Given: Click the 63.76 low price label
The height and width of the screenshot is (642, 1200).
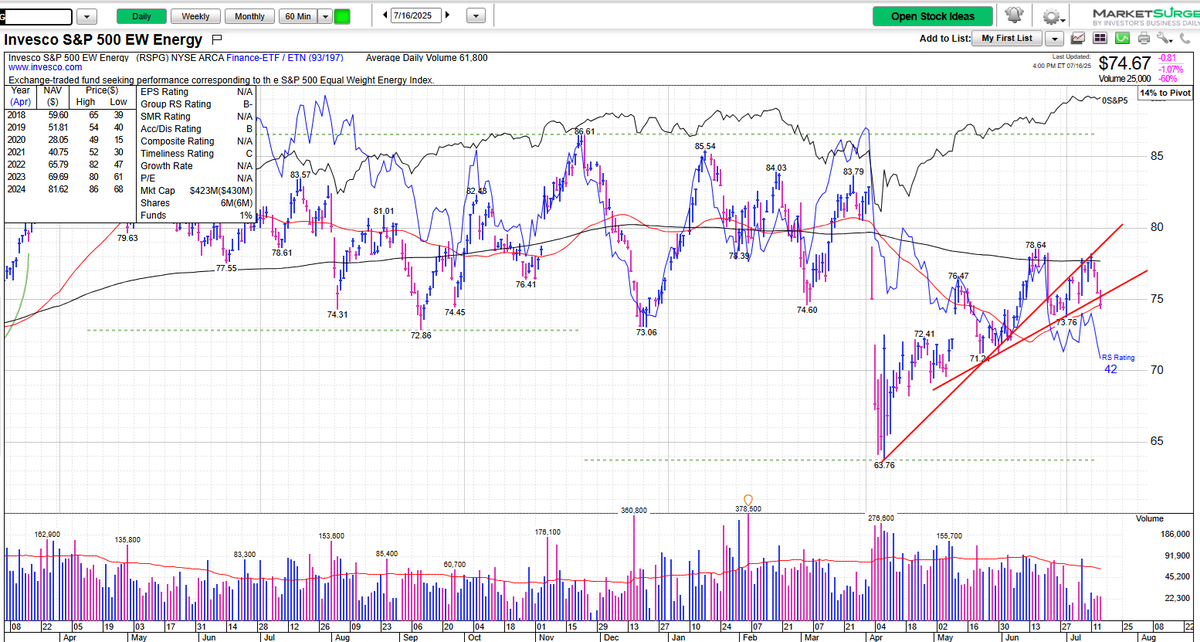Looking at the screenshot, I should tap(884, 465).
